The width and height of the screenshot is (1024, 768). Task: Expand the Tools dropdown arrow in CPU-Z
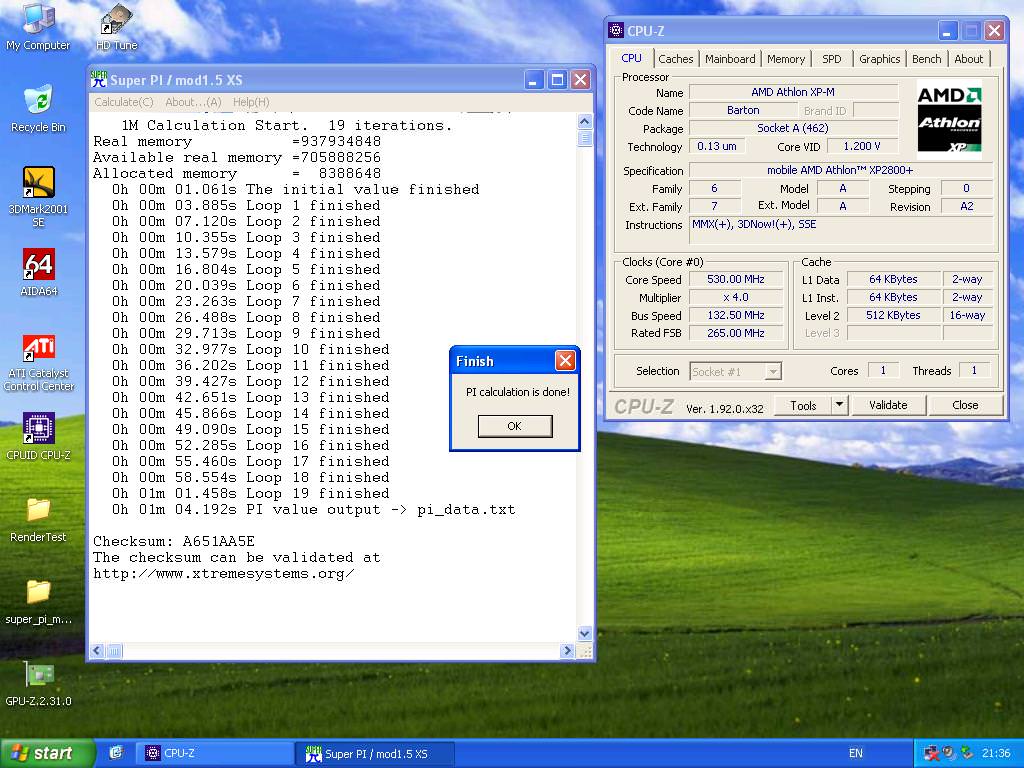click(x=839, y=405)
